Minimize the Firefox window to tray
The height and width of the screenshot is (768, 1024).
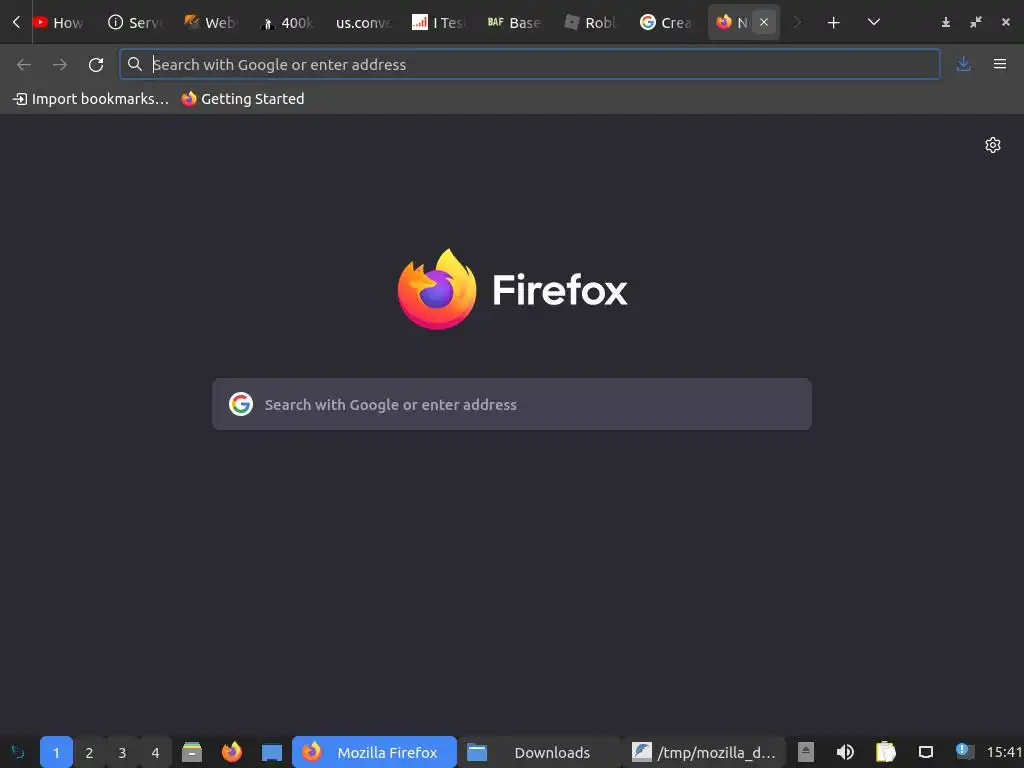(946, 23)
